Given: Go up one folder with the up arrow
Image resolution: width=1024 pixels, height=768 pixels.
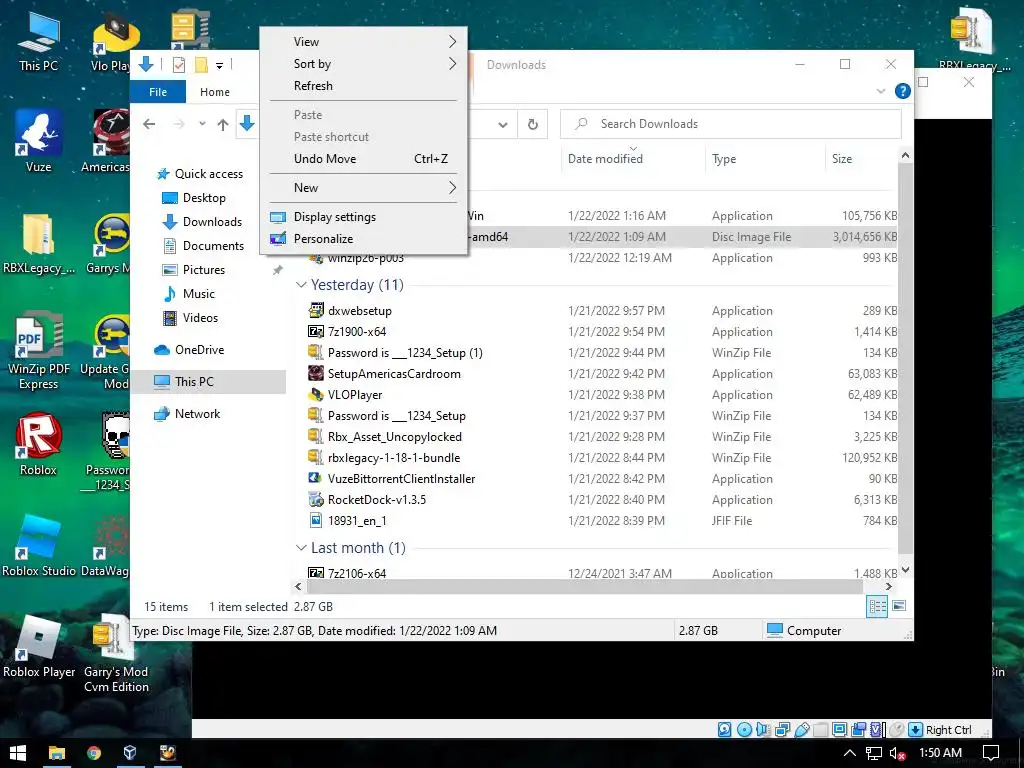Looking at the screenshot, I should coord(223,124).
